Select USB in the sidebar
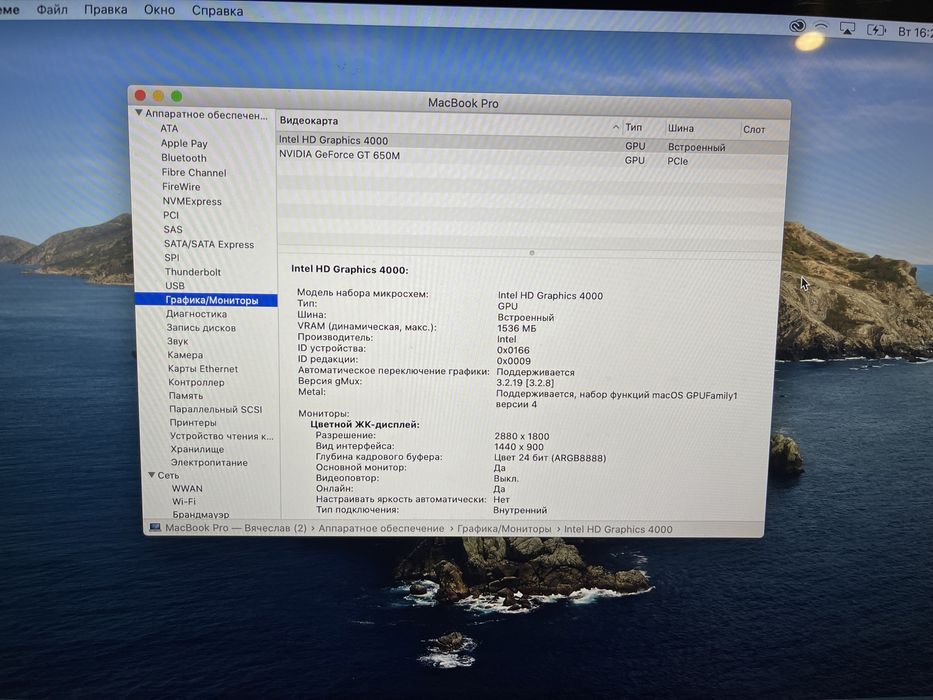 [175, 285]
